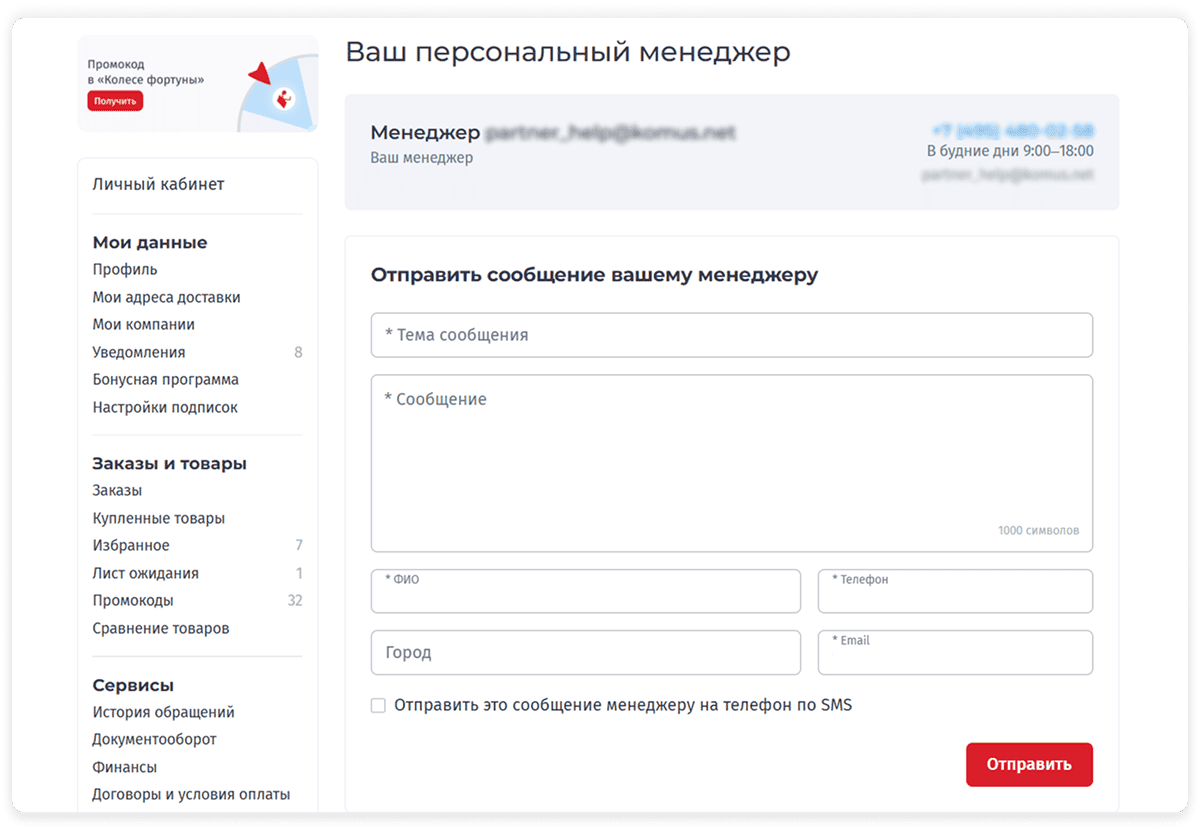Open the «Заказы» list
The image size is (1200, 831).
[x=117, y=490]
